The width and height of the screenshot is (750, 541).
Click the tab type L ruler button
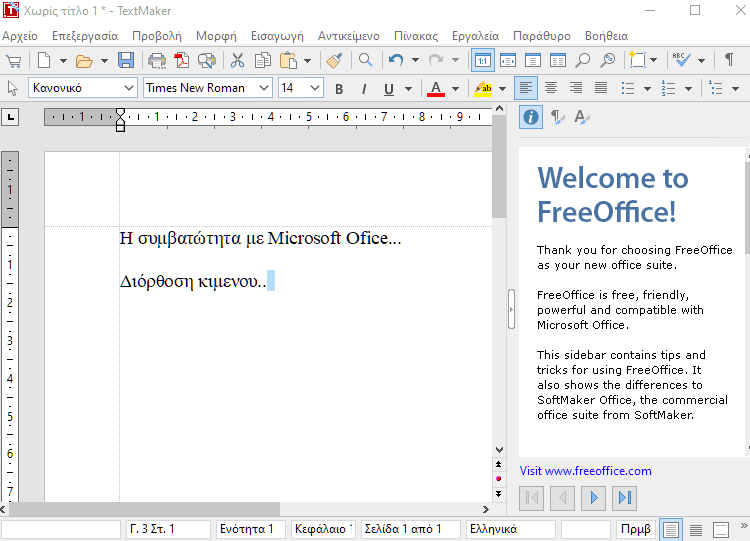pos(10,117)
